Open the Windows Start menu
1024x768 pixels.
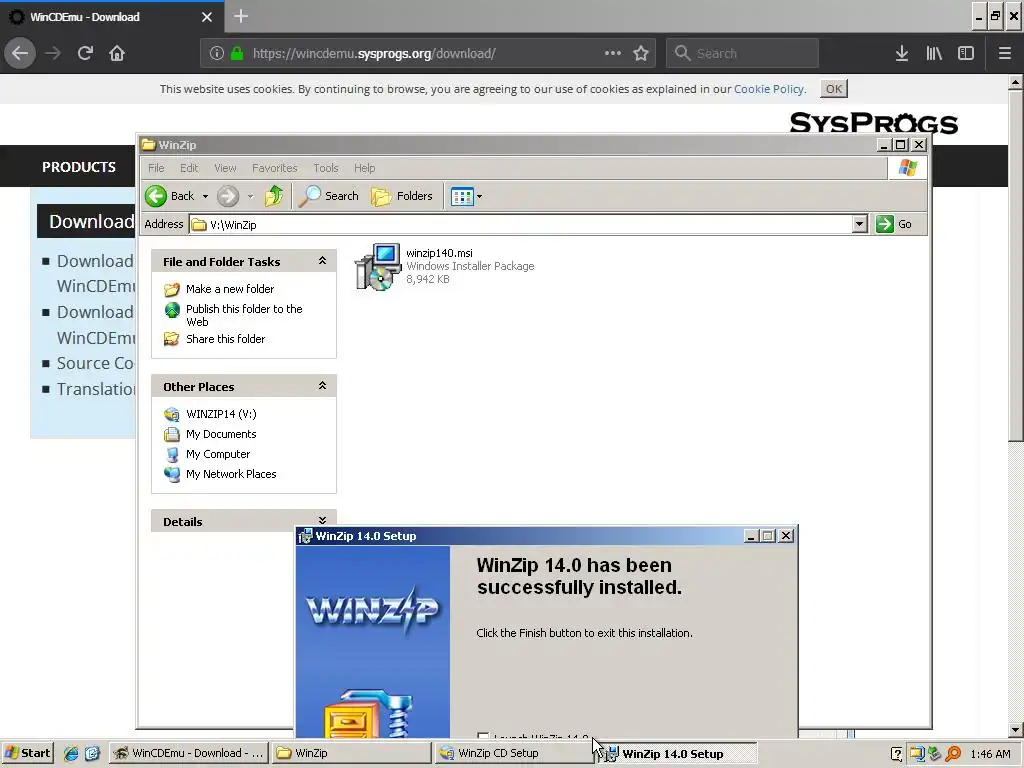[x=28, y=753]
